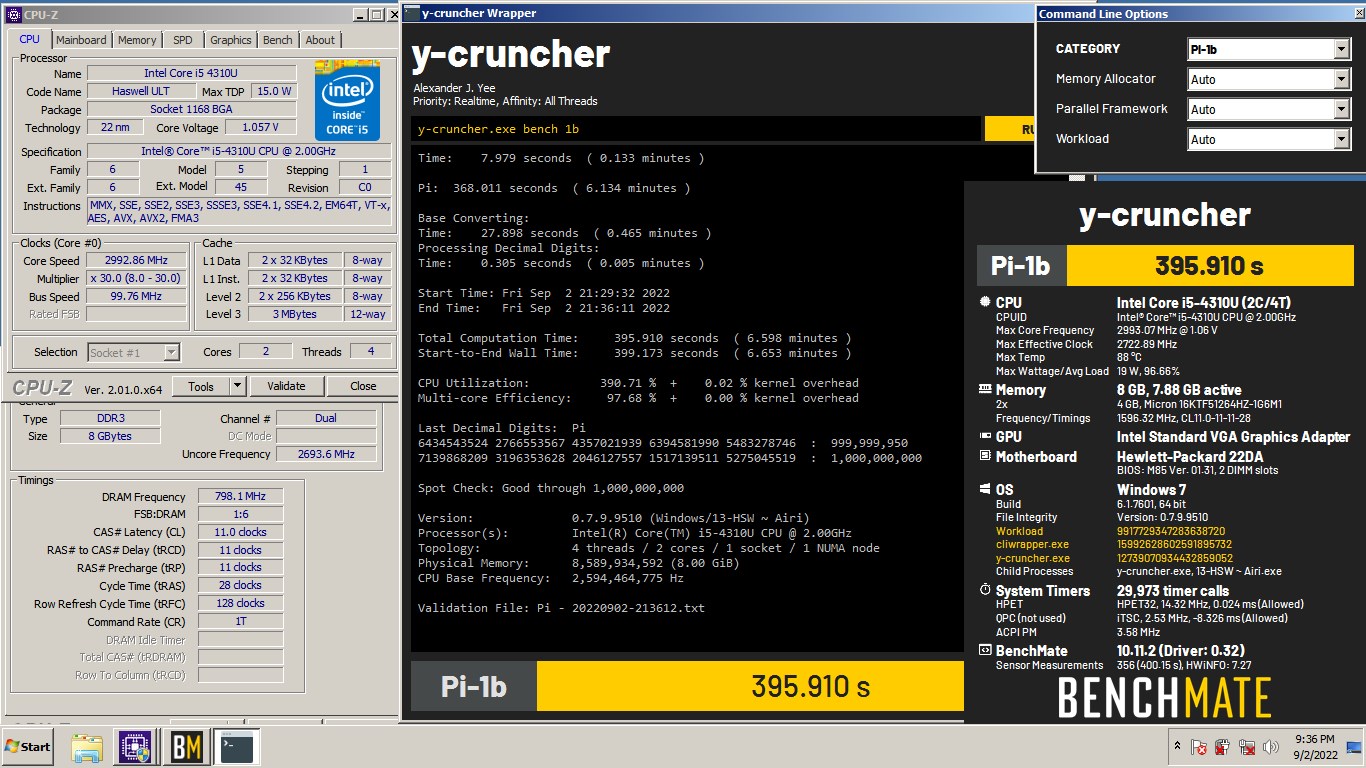
Task: Click the System Timers stopwatch icon
Action: (984, 591)
